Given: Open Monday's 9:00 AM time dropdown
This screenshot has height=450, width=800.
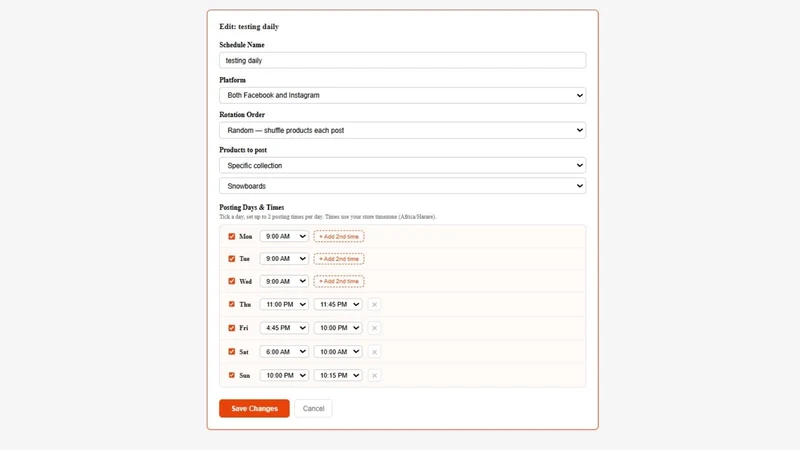Looking at the screenshot, I should click(x=284, y=236).
